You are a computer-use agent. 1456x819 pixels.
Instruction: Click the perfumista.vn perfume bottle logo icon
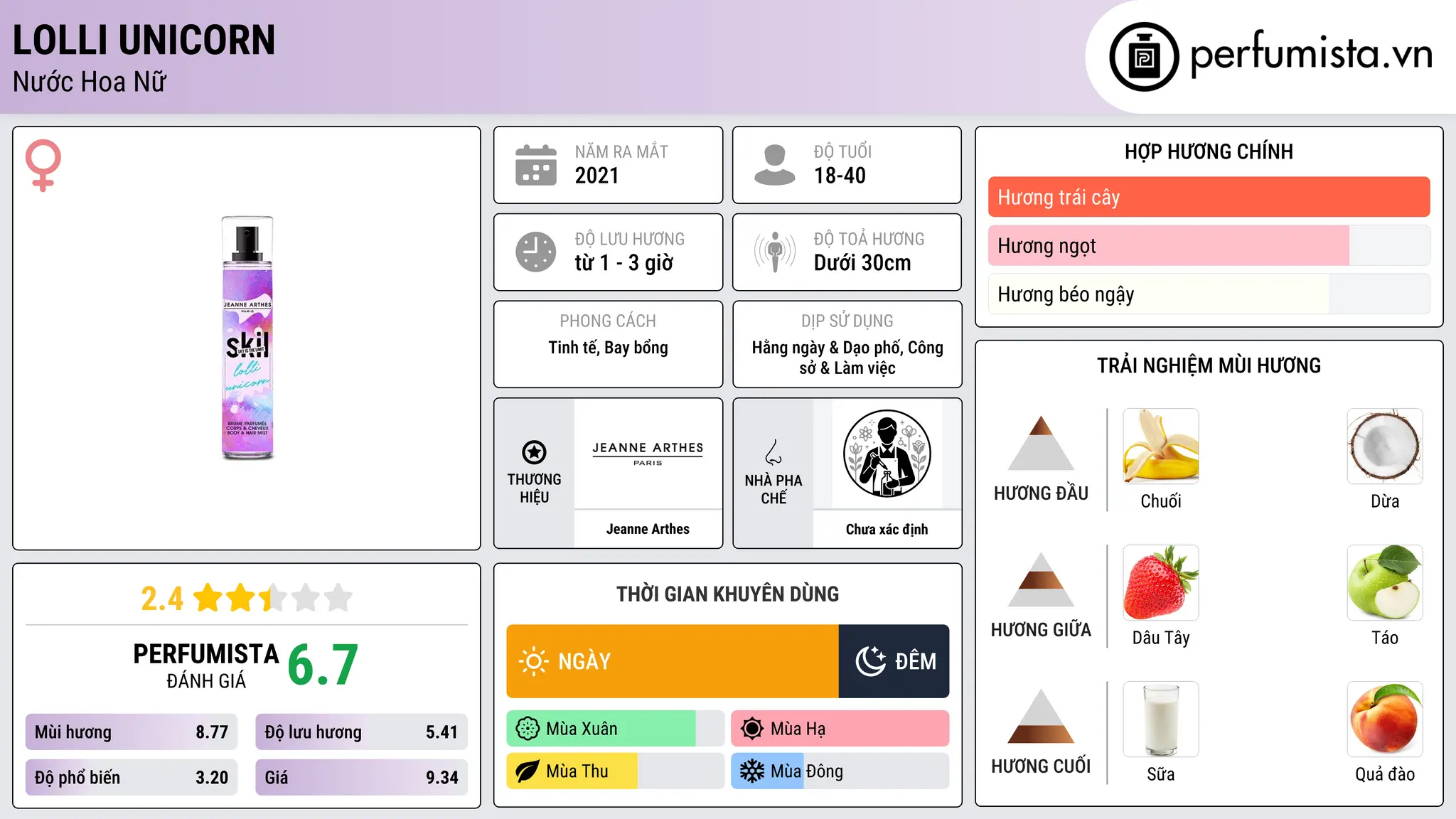(1144, 57)
